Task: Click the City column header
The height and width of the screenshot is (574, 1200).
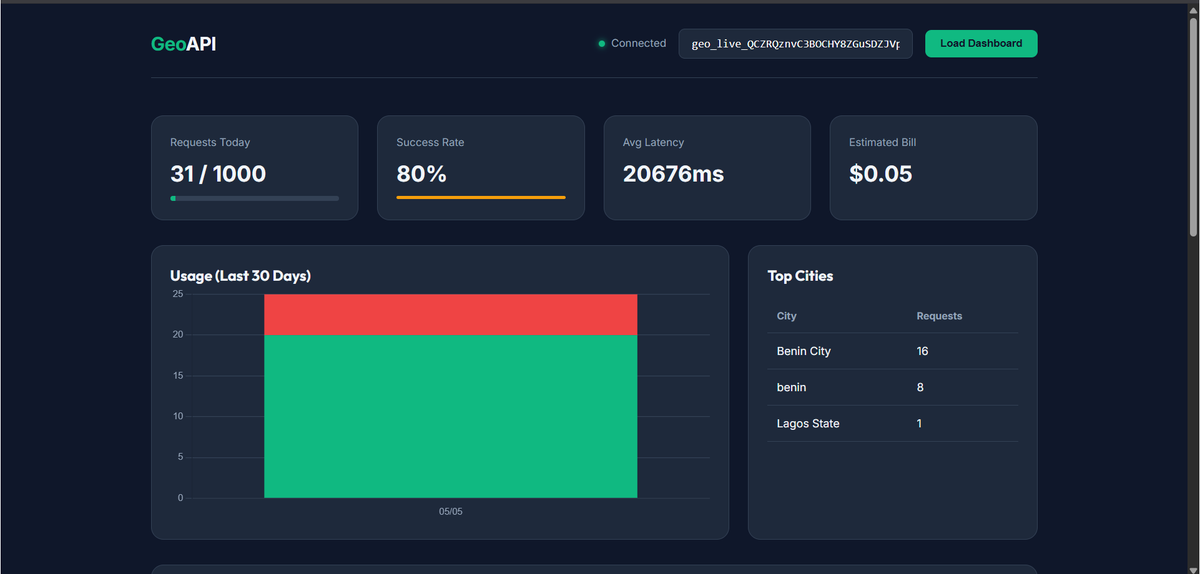Action: [787, 316]
